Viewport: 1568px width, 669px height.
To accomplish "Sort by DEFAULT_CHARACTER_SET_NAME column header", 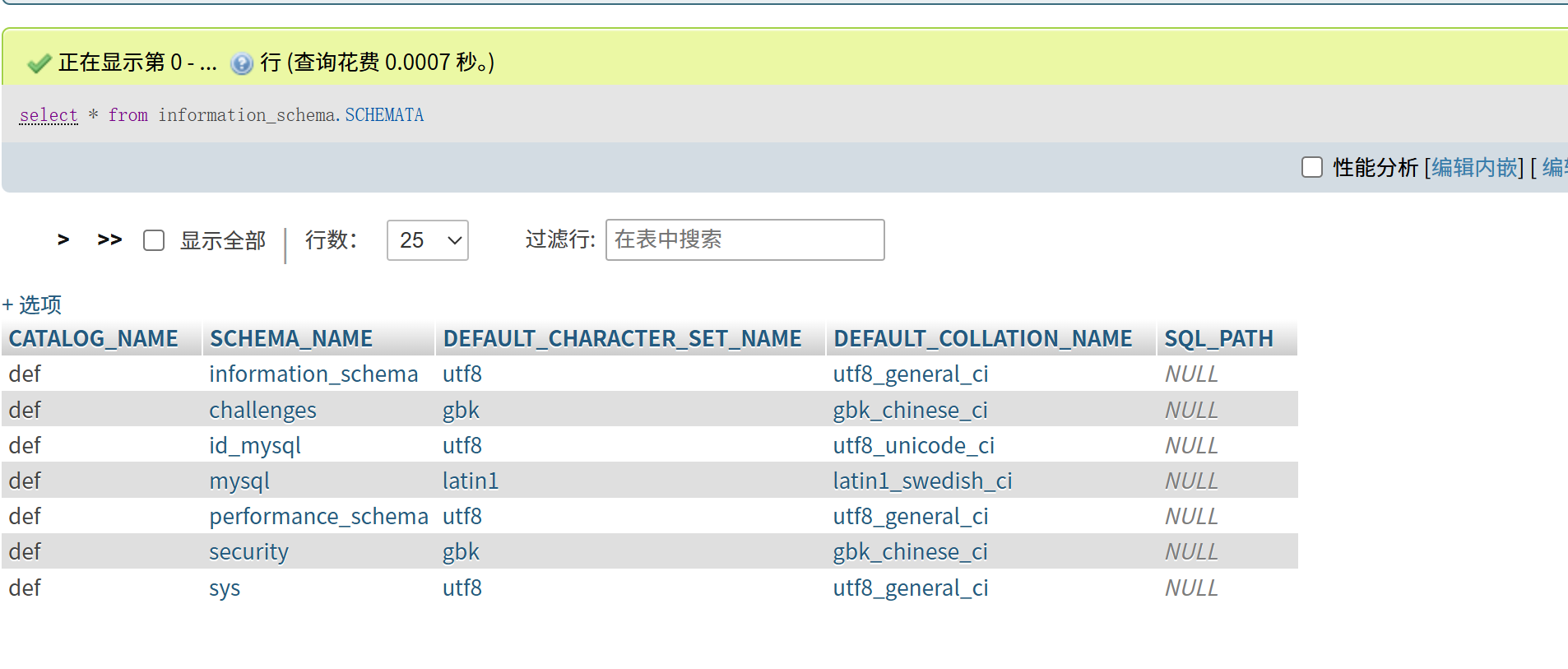I will (622, 338).
